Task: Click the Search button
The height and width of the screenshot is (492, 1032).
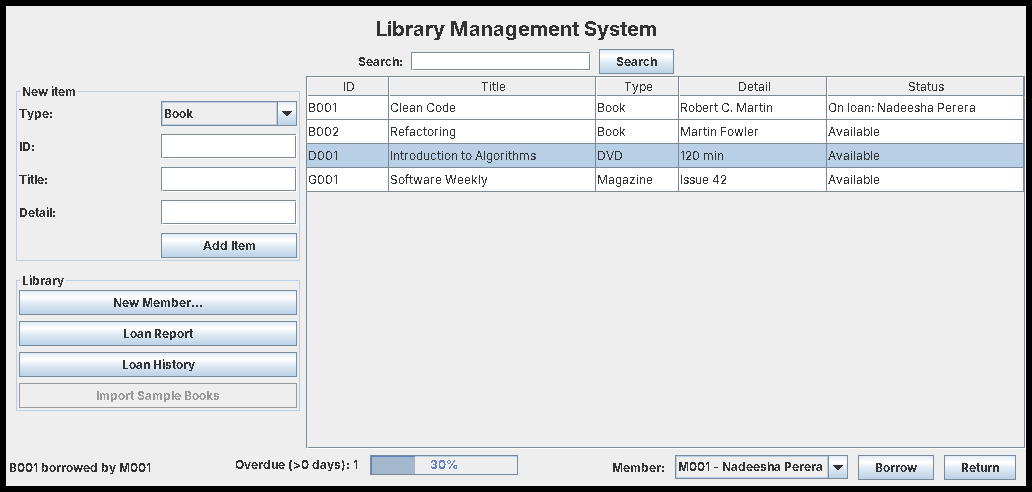Action: pos(636,61)
